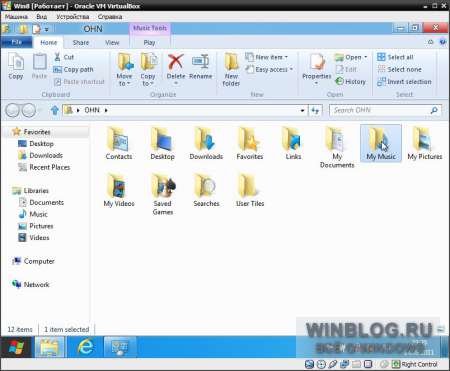Open the Машина VirtualBox menu
The image size is (450, 371).
point(16,17)
